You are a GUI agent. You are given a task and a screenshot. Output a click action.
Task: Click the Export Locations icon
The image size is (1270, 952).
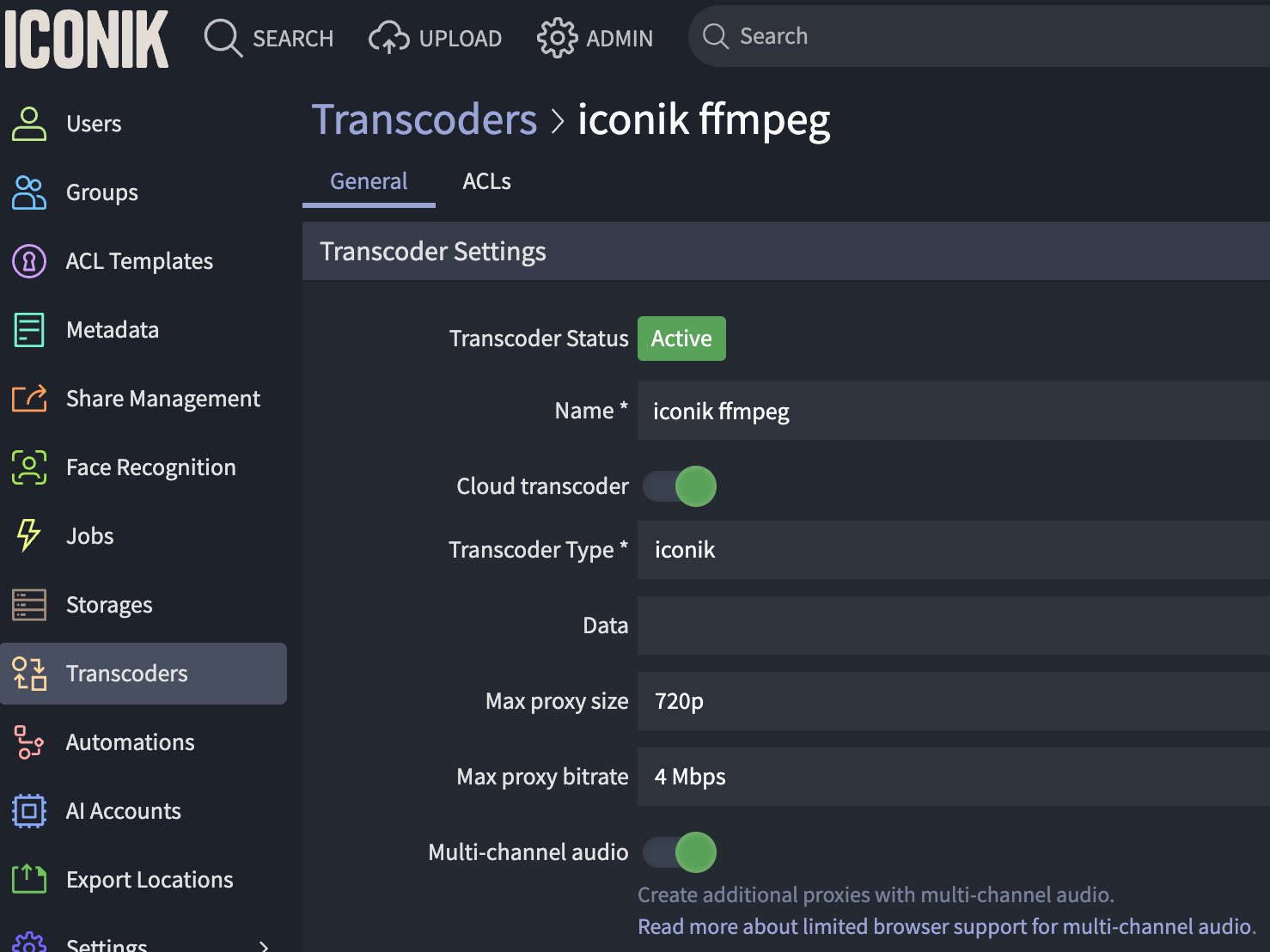point(29,880)
